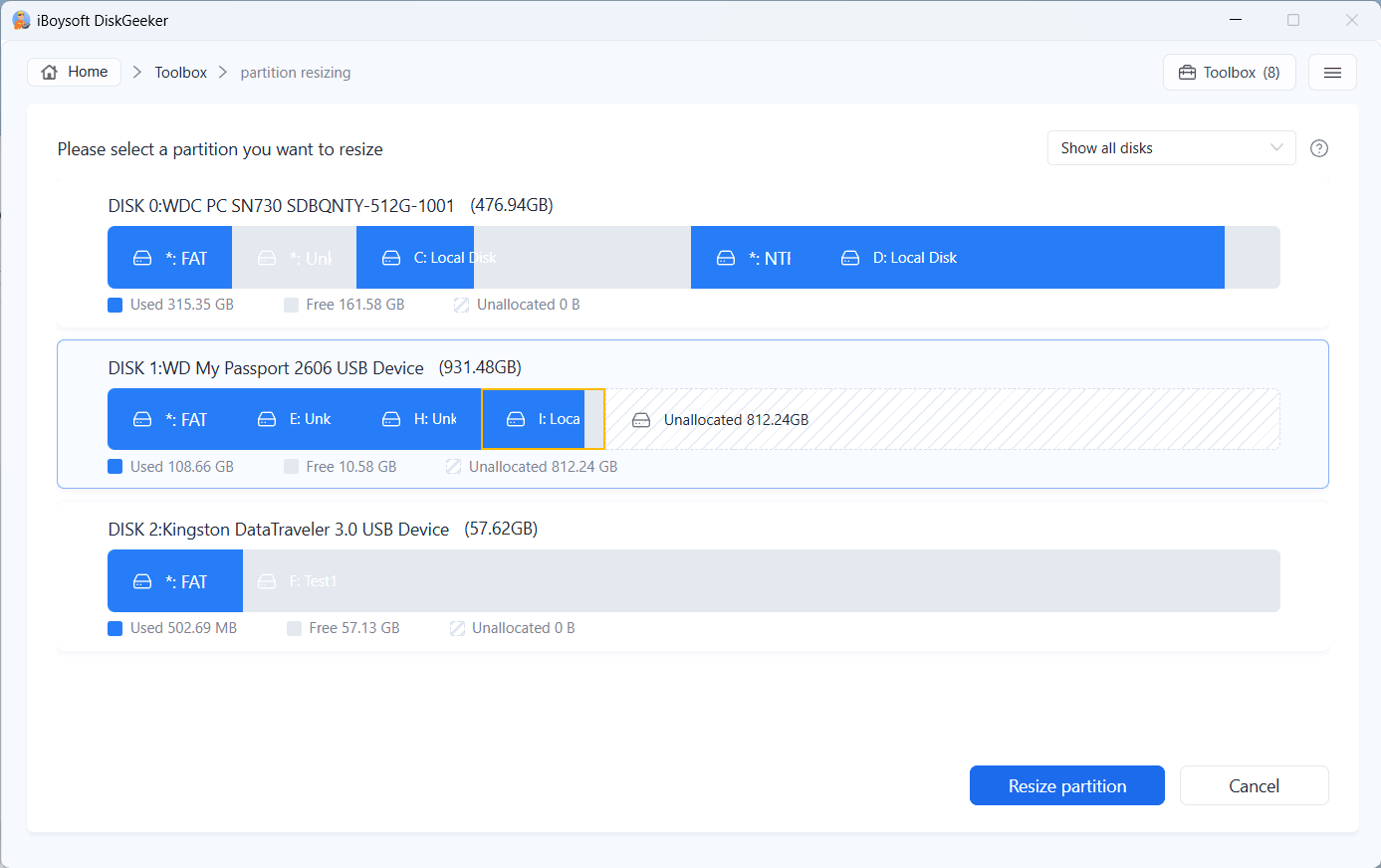This screenshot has height=868, width=1381.
Task: Click the Unallocated 0 B text under Disk 0
Action: tap(529, 305)
